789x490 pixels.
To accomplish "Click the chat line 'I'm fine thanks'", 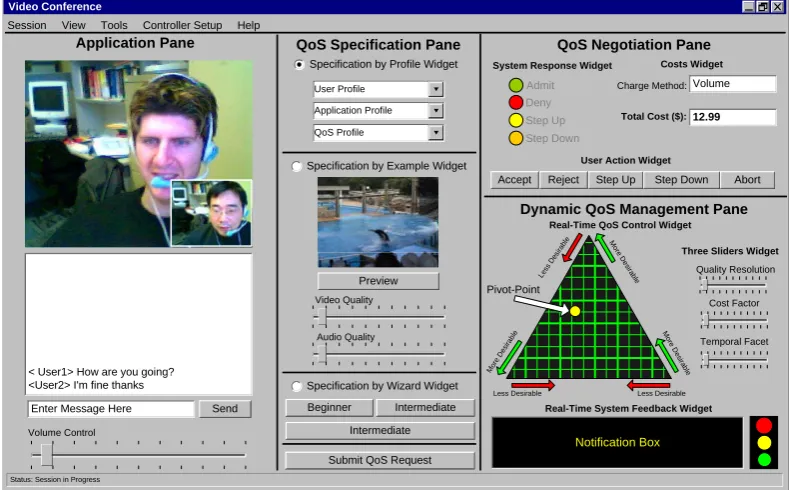I will pos(109,385).
